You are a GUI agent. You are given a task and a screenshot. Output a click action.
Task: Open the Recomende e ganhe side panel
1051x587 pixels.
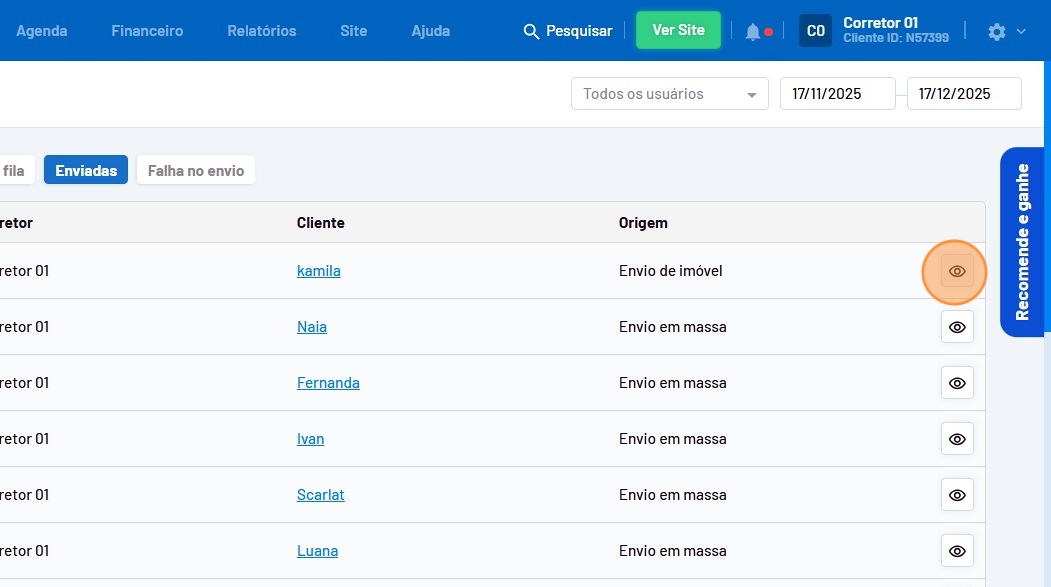pyautogui.click(x=1022, y=242)
